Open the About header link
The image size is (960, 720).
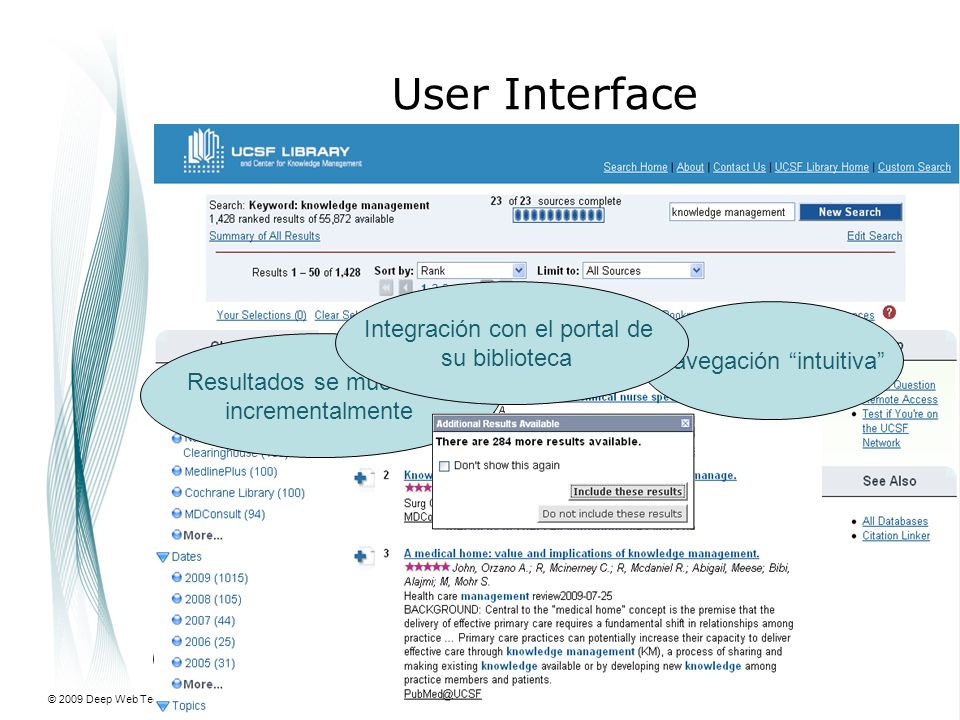tap(690, 167)
